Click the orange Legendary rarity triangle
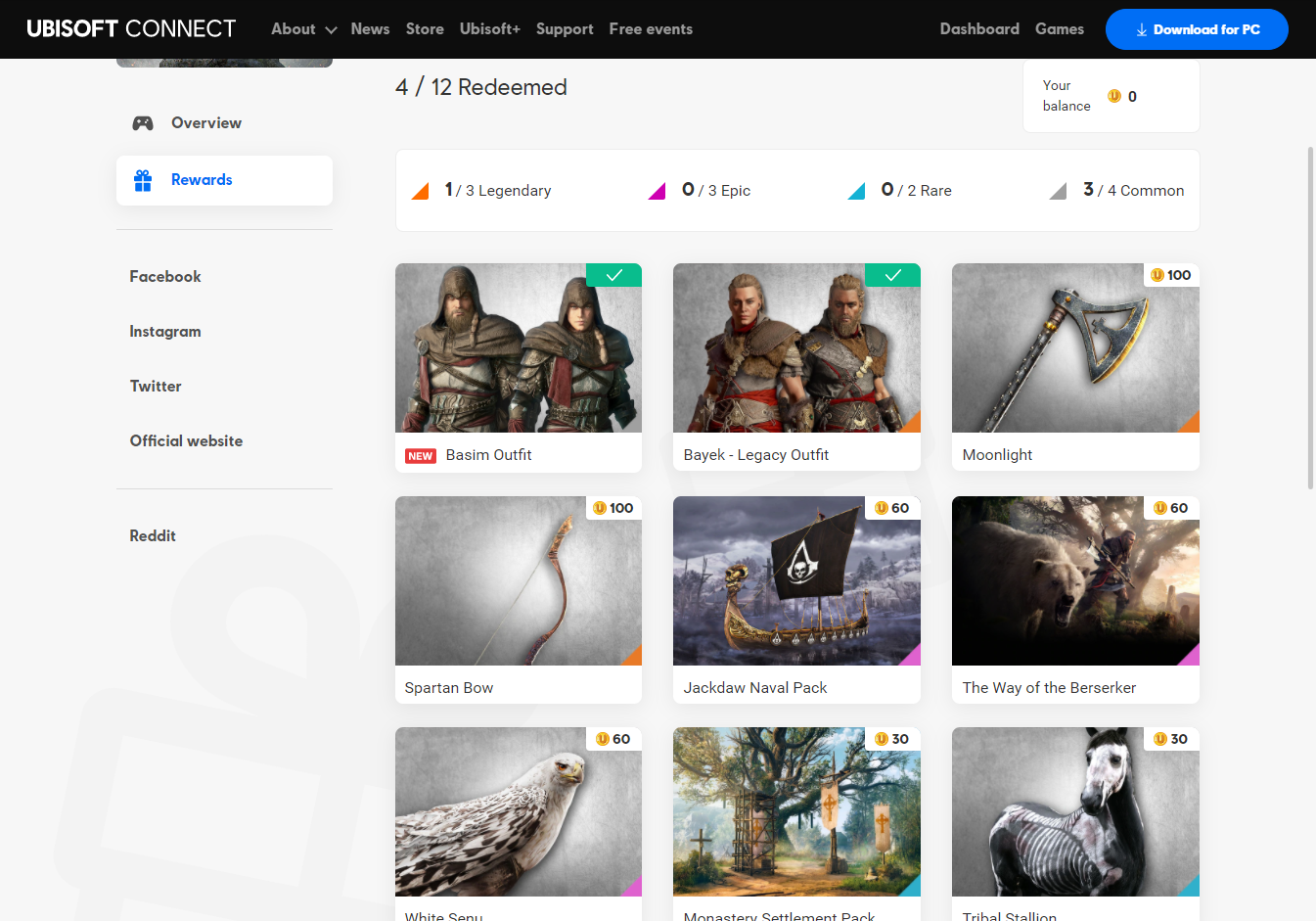This screenshot has height=921, width=1316. 420,191
